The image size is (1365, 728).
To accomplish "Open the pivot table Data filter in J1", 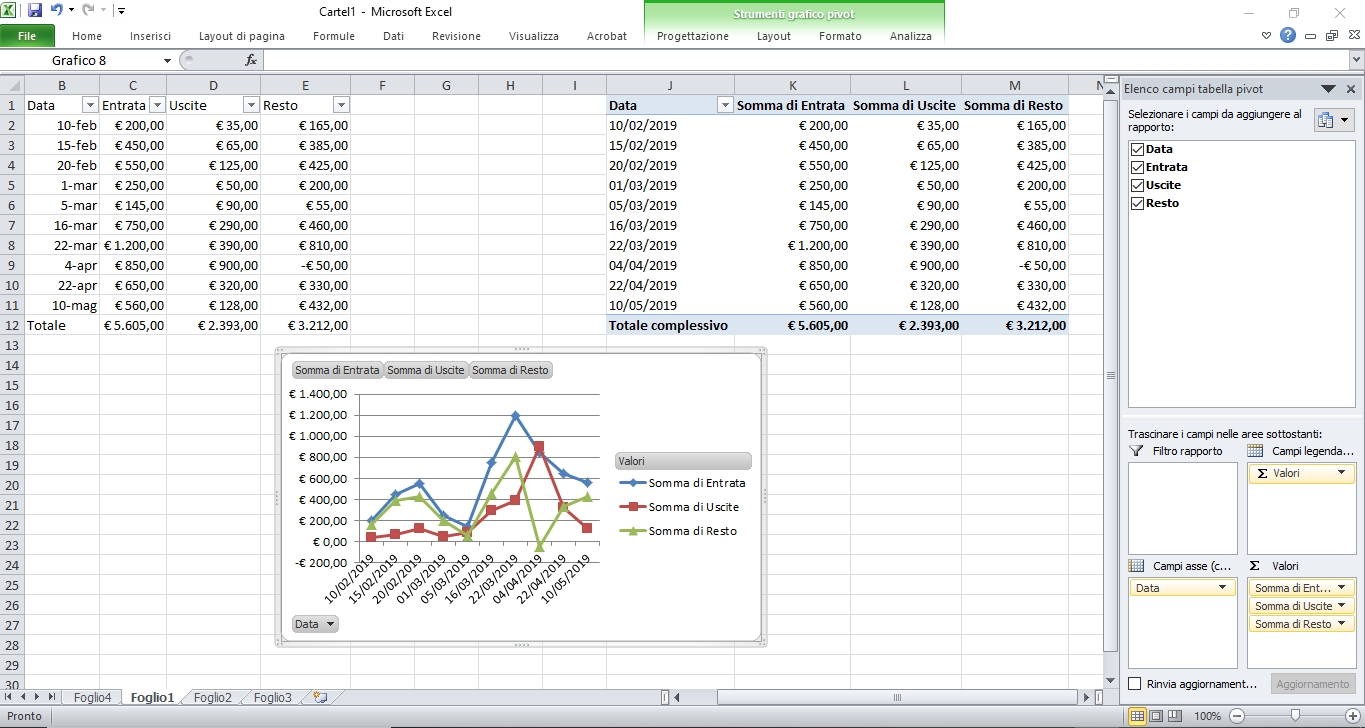I will click(725, 105).
